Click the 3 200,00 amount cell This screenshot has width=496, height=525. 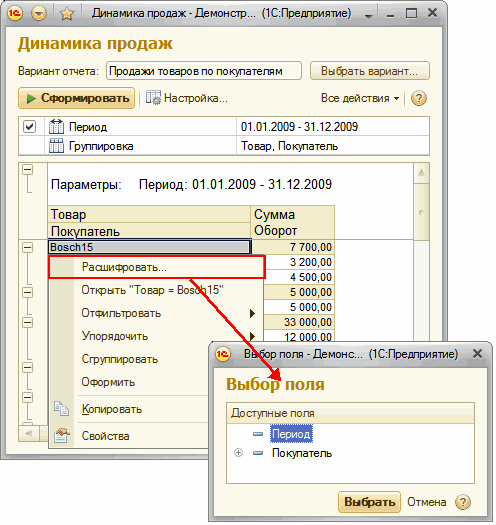tap(298, 262)
